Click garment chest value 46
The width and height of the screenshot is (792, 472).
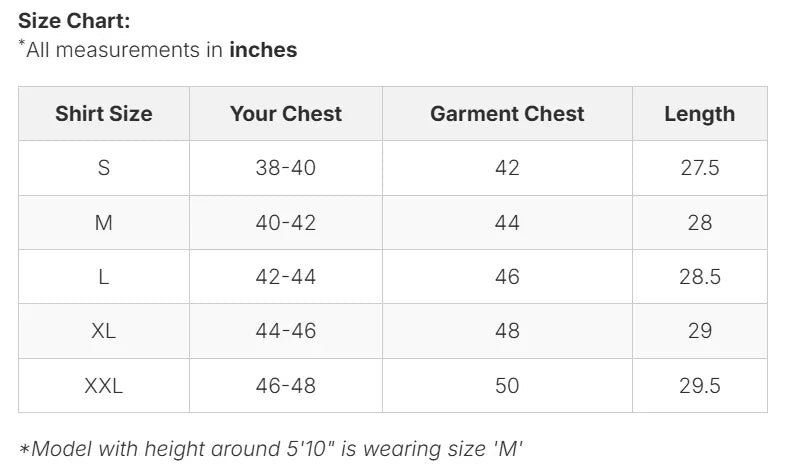[507, 277]
